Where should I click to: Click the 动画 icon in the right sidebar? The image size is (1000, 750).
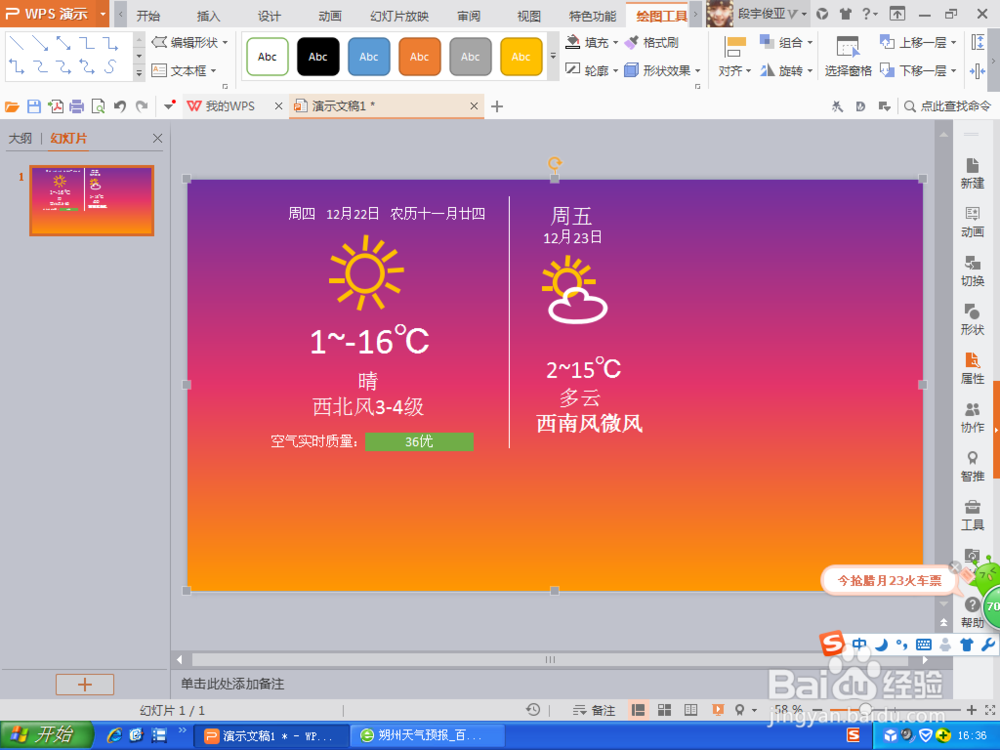coord(971,222)
